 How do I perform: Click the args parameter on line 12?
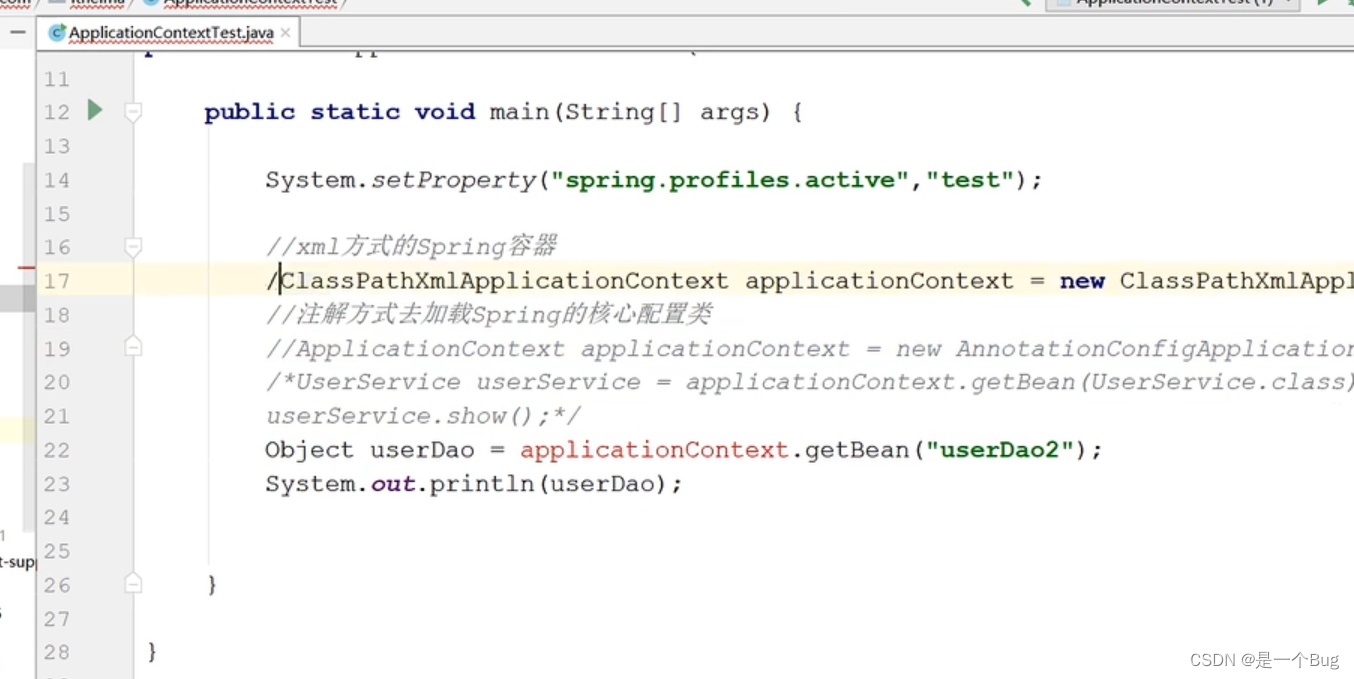tap(729, 113)
